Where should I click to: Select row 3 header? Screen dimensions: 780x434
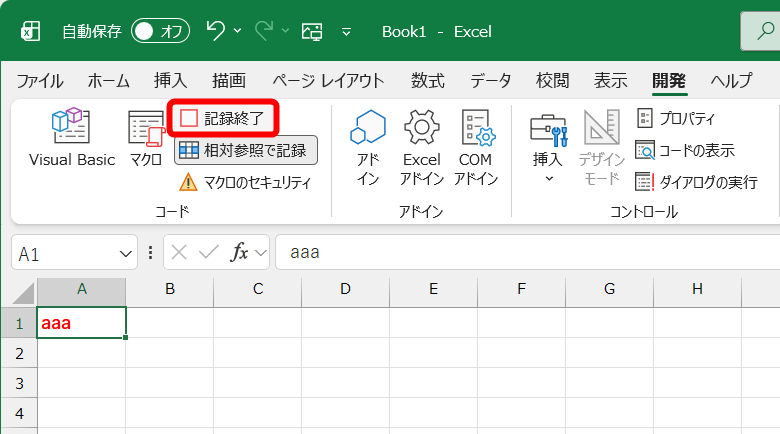pos(19,383)
